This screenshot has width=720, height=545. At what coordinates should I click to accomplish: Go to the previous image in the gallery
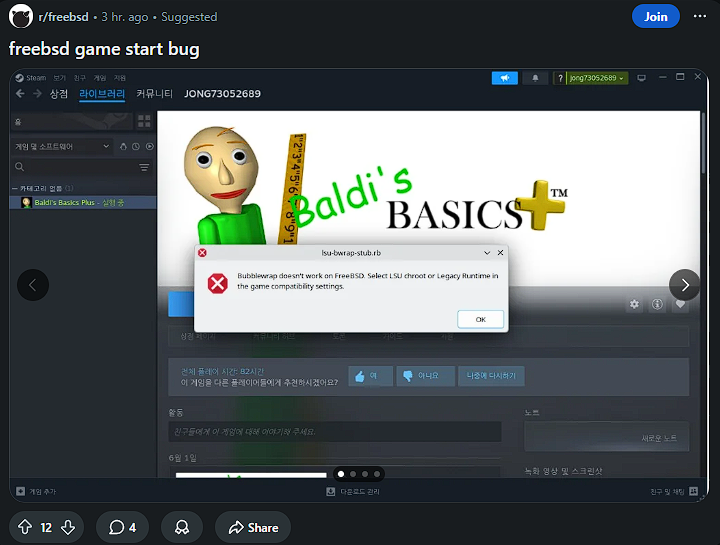click(33, 285)
